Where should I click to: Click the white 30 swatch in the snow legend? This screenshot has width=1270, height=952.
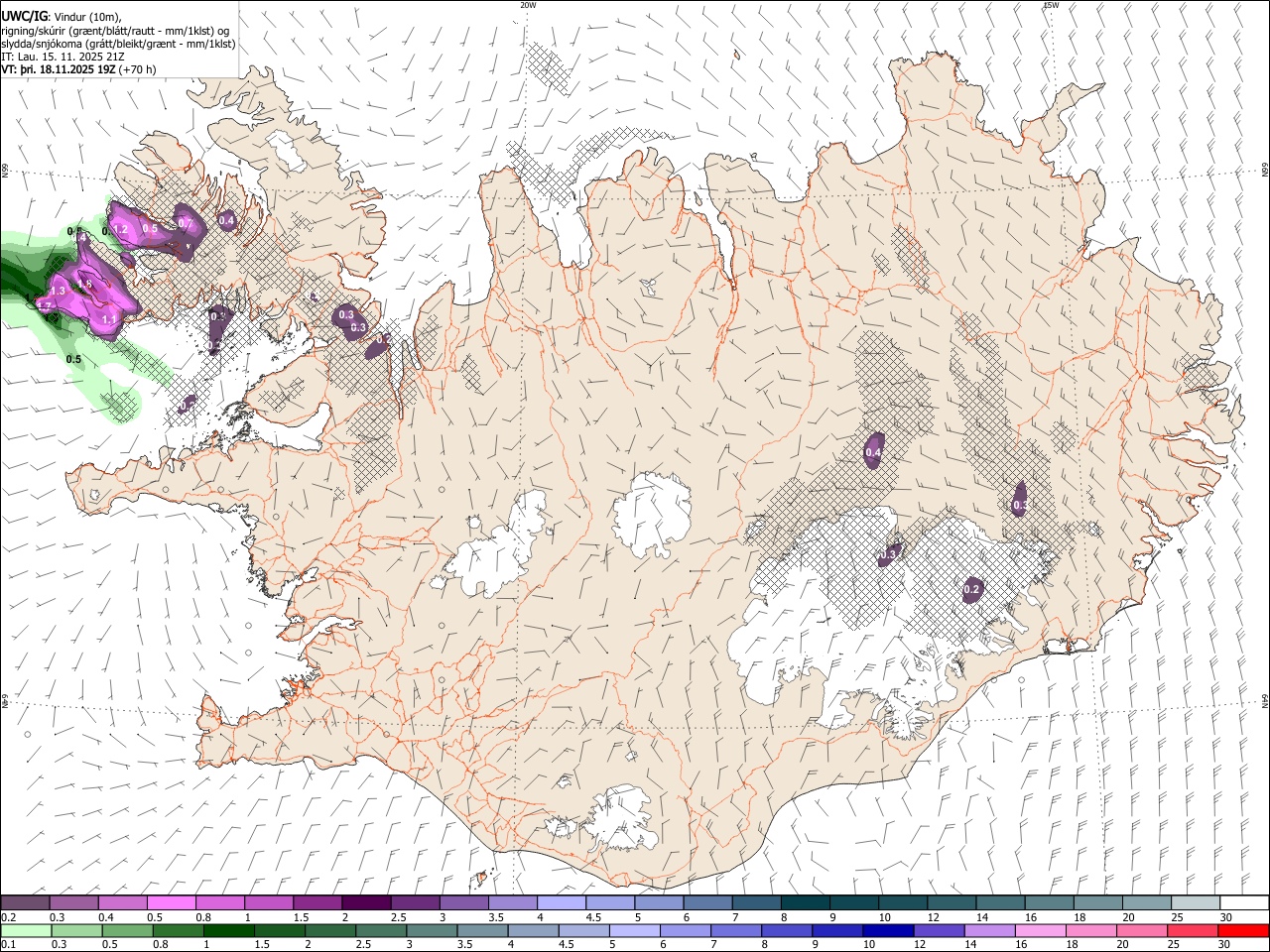coord(1244,903)
